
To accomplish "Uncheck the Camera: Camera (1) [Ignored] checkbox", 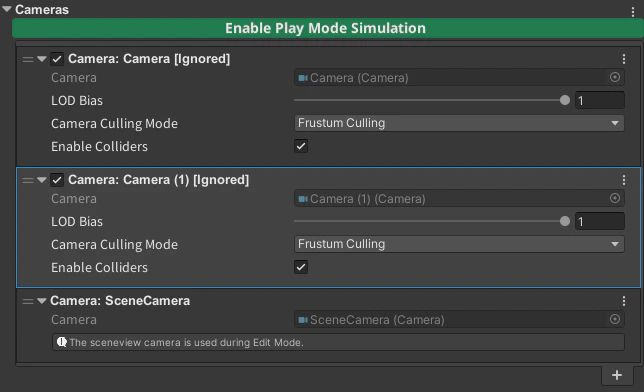I will pos(57,180).
